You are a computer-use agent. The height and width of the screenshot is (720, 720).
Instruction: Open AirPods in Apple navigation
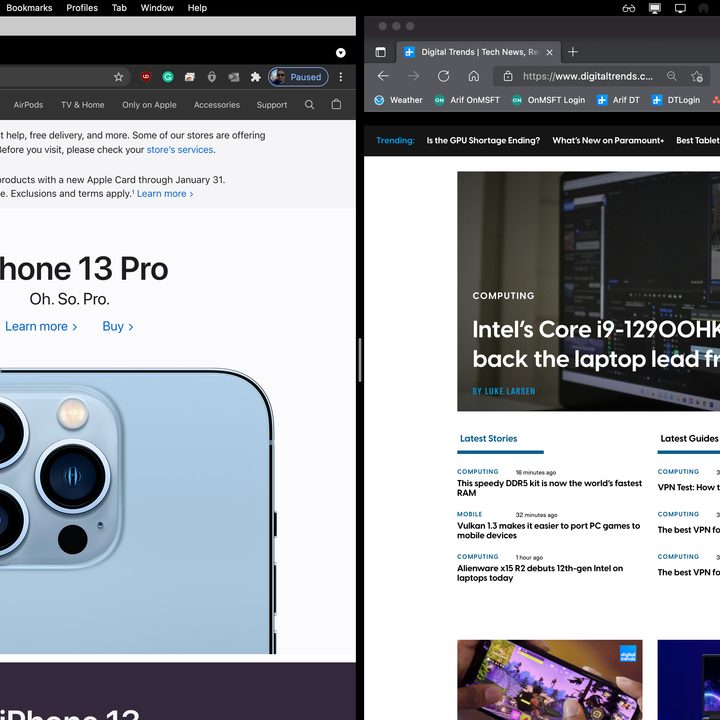(28, 105)
